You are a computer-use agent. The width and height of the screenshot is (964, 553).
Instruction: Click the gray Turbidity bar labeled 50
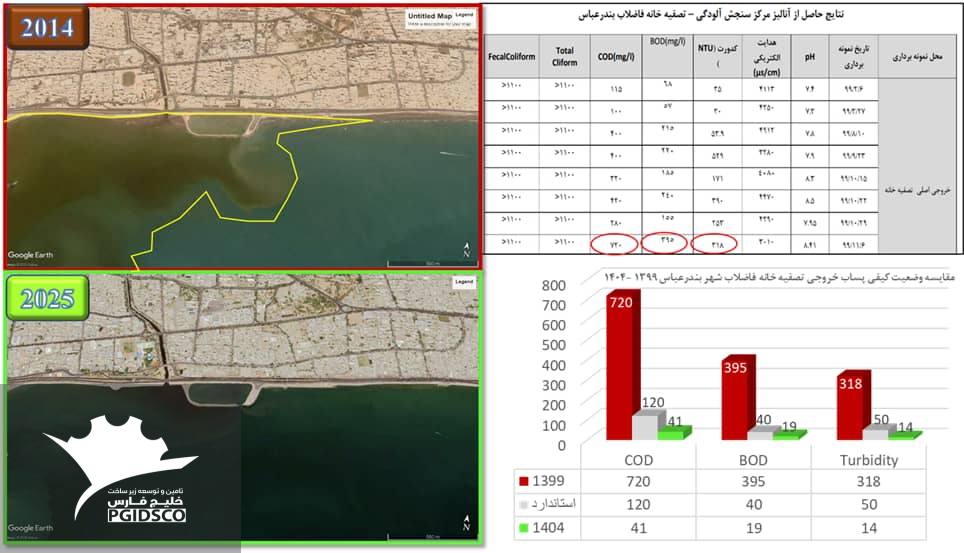878,432
